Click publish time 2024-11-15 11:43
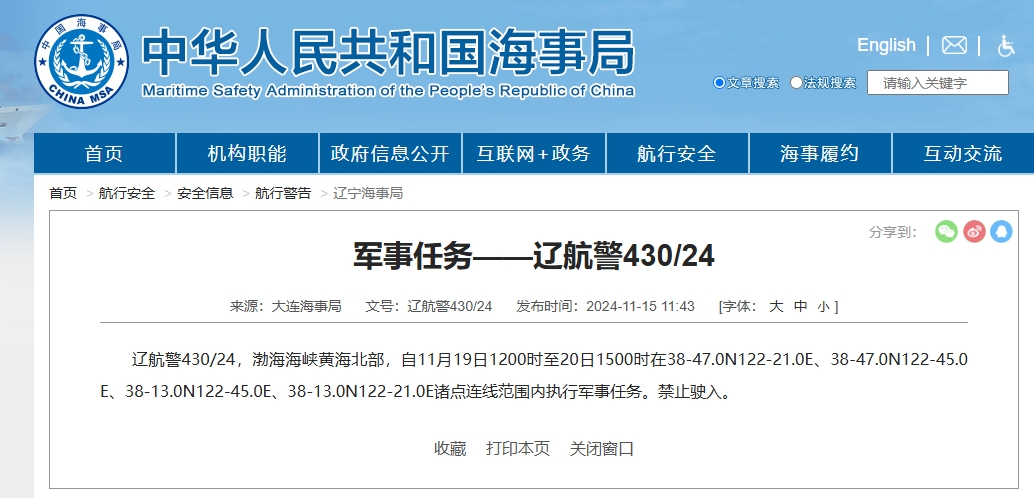The width and height of the screenshot is (1034, 498). pos(640,306)
